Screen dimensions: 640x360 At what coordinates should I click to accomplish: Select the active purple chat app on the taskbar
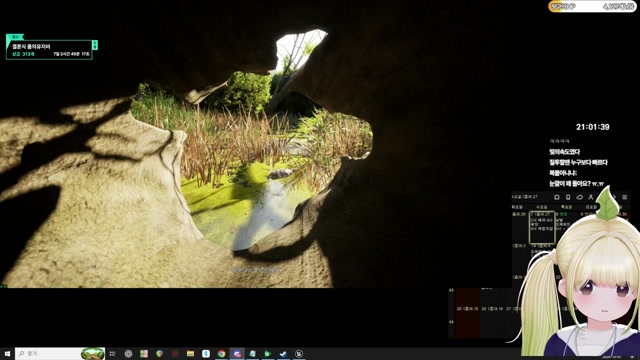click(237, 353)
